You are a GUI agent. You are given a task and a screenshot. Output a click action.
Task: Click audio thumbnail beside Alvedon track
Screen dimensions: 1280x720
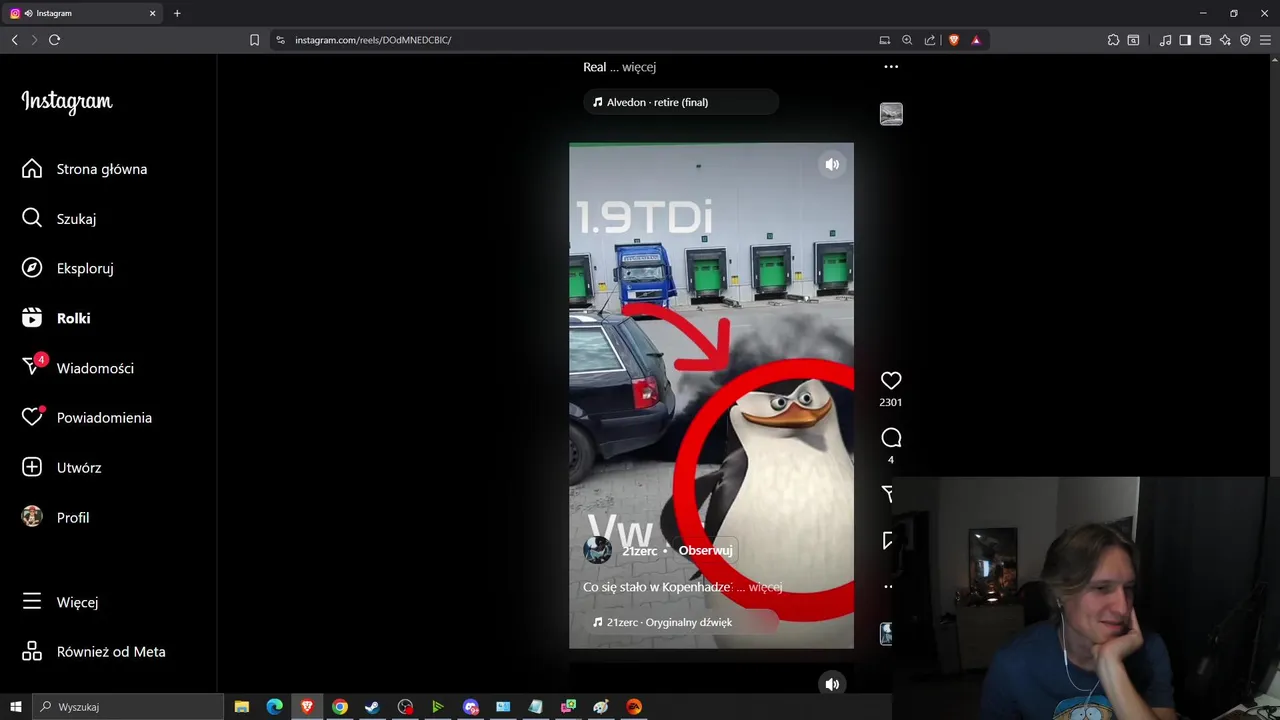[891, 114]
